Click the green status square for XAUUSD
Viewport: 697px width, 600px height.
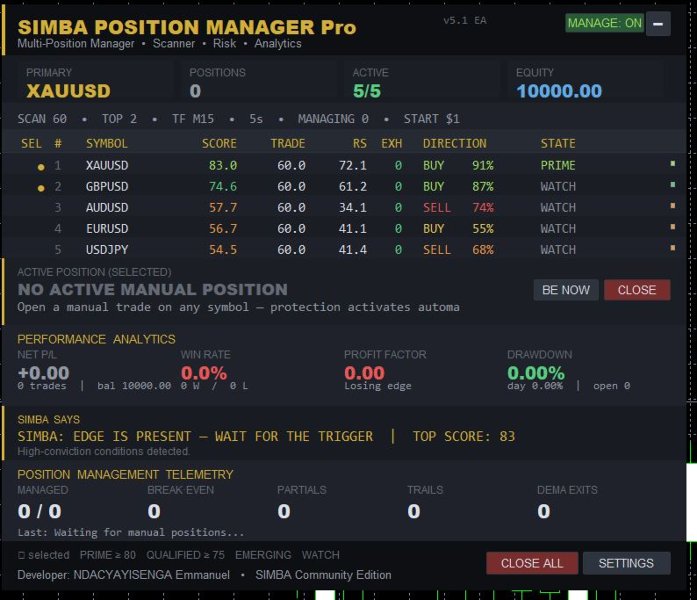click(x=673, y=164)
